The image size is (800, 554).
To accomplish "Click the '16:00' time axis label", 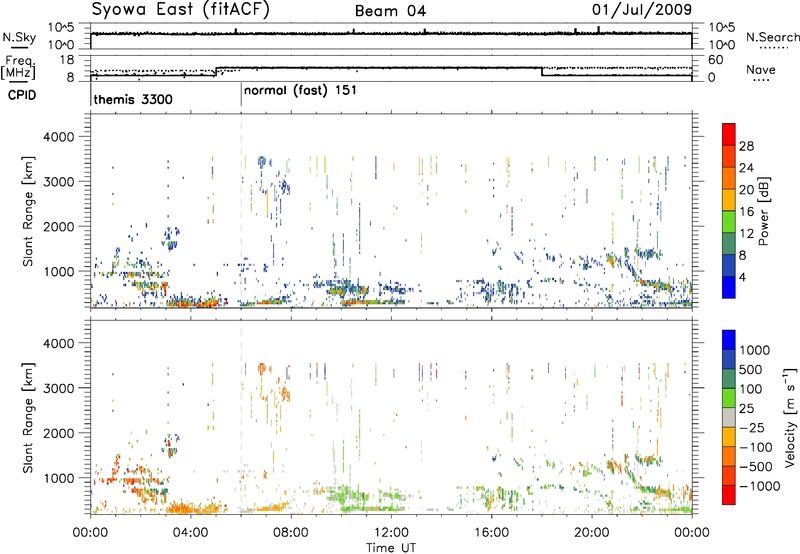I will (x=491, y=533).
